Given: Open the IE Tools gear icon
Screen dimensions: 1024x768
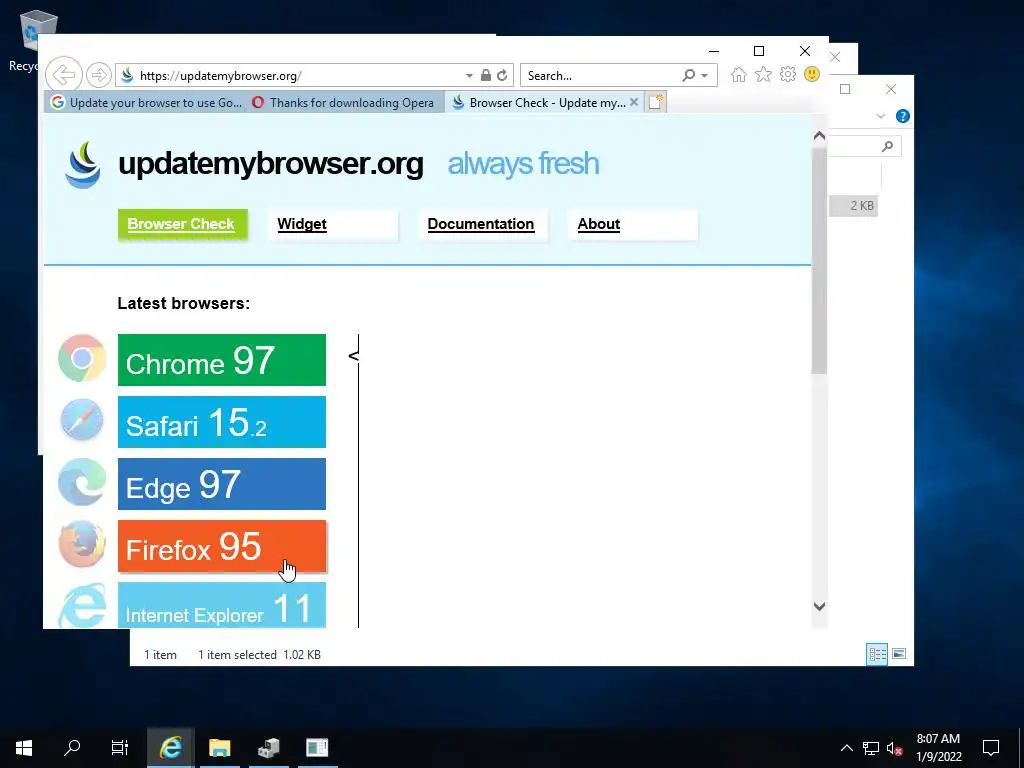Looking at the screenshot, I should coord(788,74).
